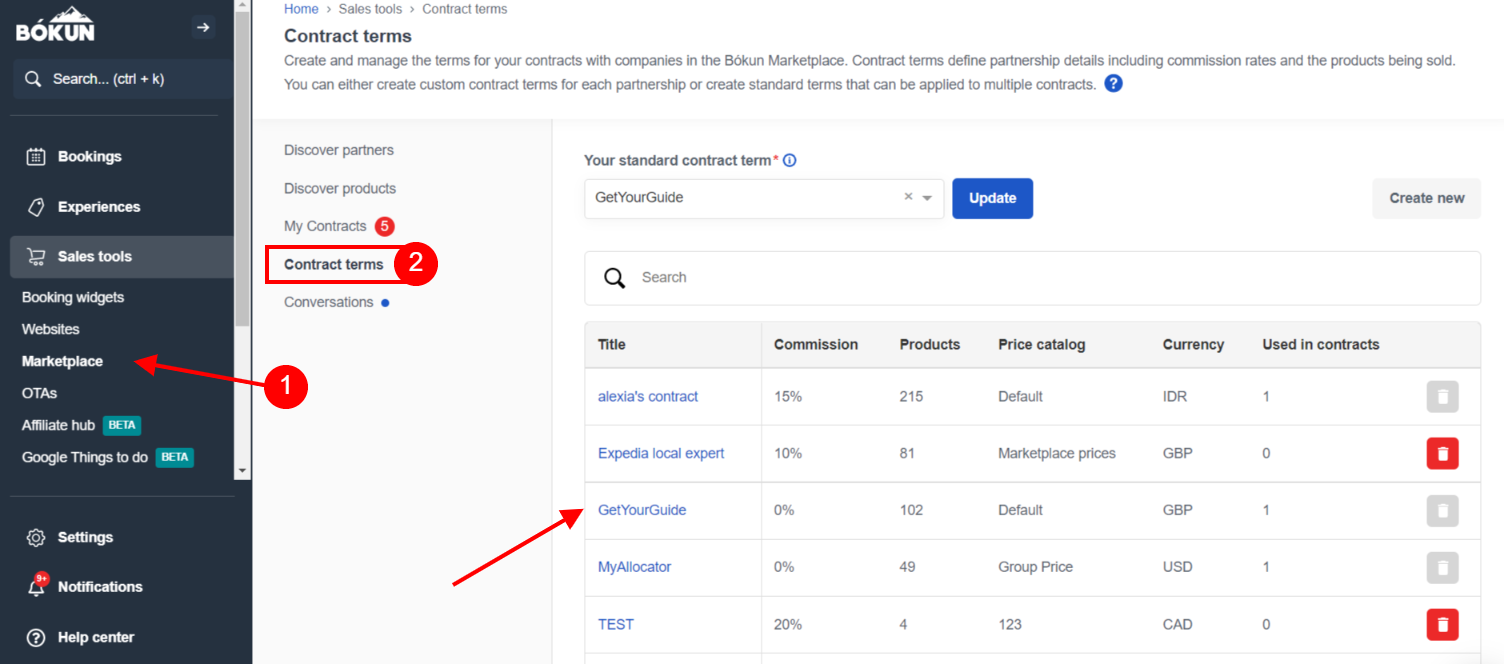The image size is (1504, 664).
Task: Click the Commission column header
Action: pos(816,344)
